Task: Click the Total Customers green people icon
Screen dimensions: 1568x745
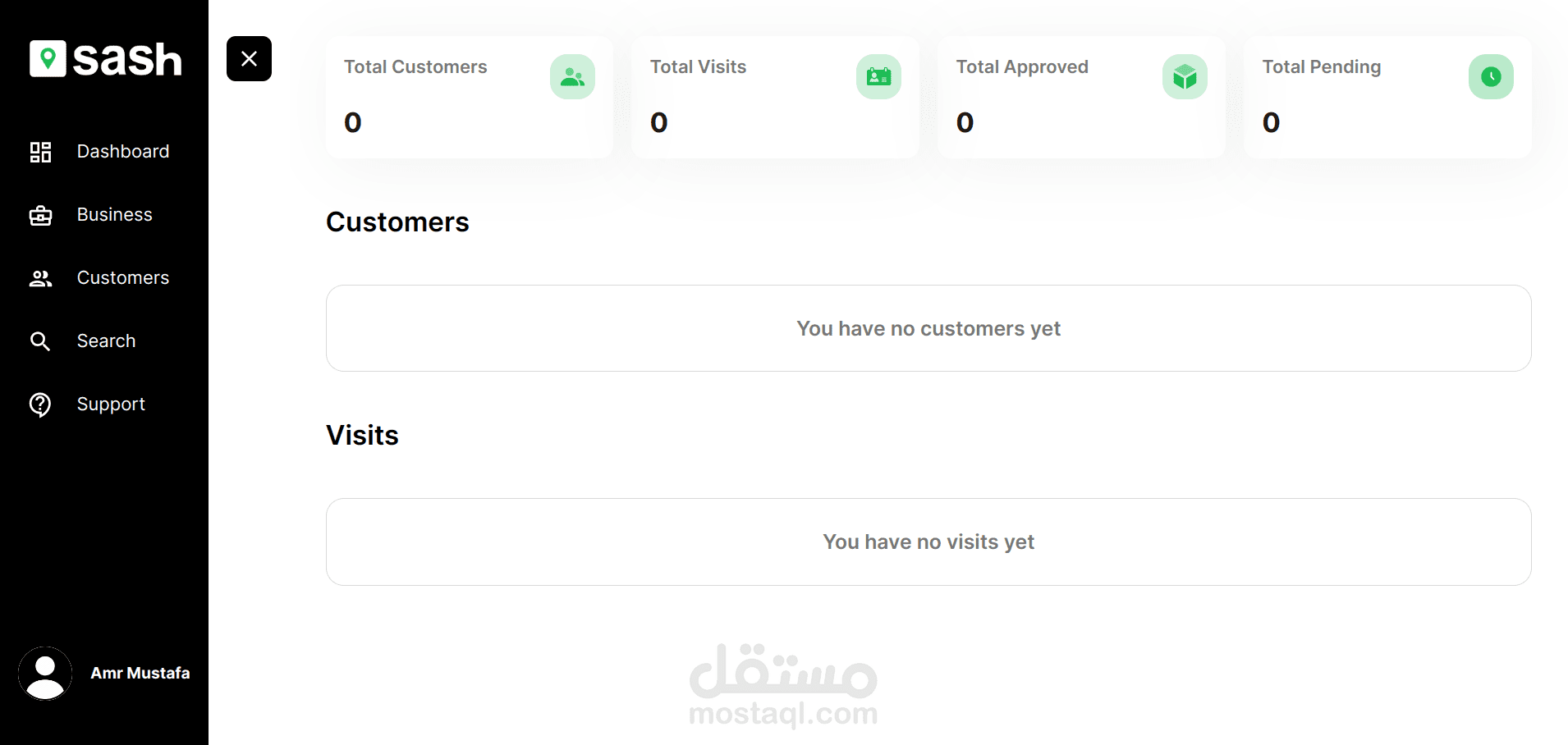Action: pyautogui.click(x=572, y=77)
